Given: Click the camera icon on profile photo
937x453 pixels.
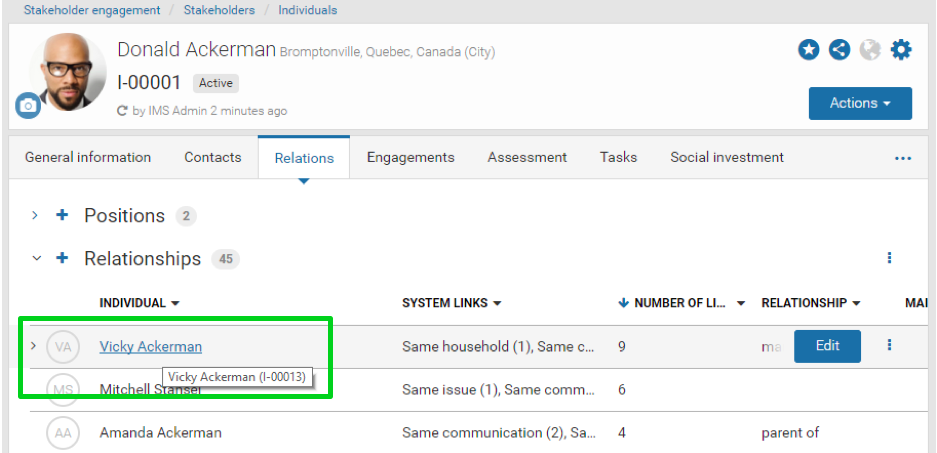Looking at the screenshot, I should point(28,105).
